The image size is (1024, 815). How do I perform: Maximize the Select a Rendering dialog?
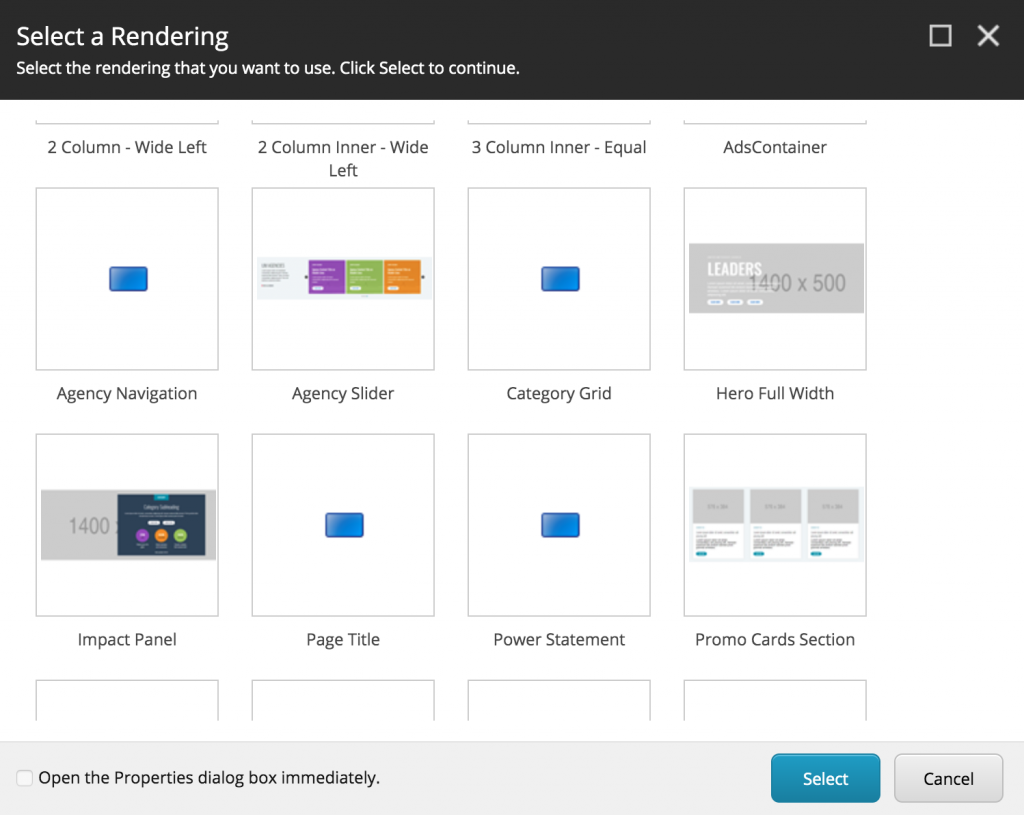pos(940,35)
